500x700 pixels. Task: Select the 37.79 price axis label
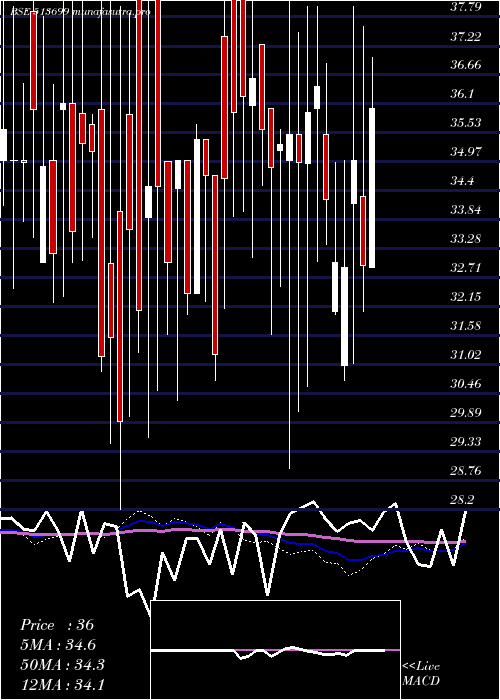pyautogui.click(x=466, y=7)
